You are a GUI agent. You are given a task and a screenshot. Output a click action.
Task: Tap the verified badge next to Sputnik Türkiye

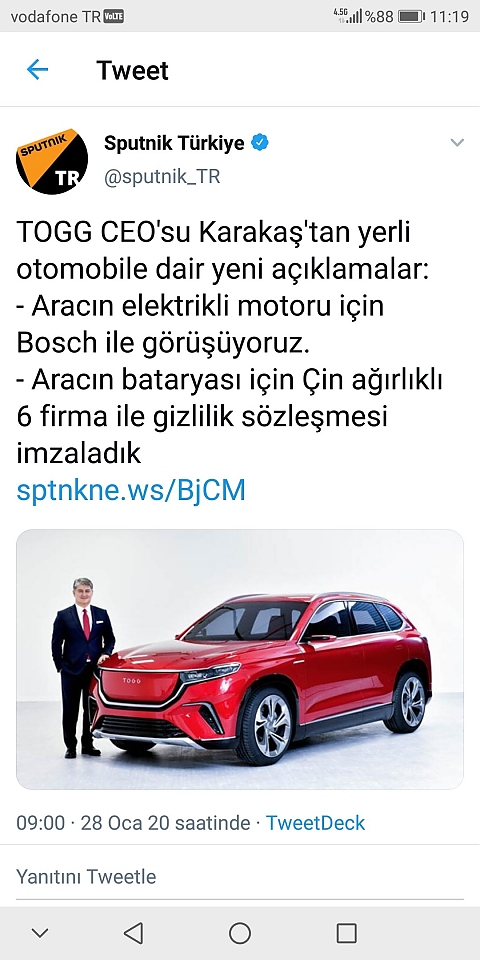click(x=260, y=143)
